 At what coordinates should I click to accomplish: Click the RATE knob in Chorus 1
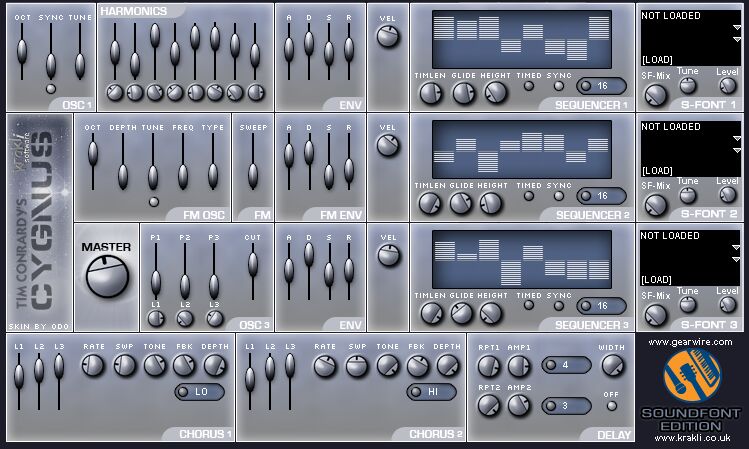click(x=93, y=366)
